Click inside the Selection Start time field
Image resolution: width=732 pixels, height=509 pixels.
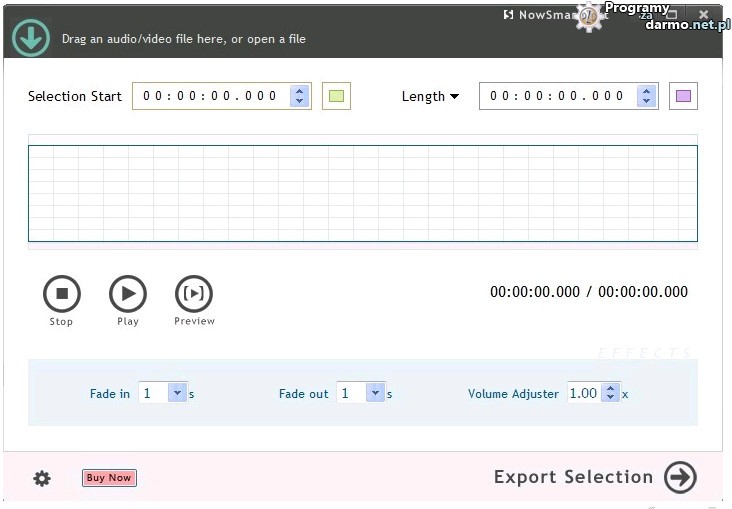pyautogui.click(x=210, y=96)
